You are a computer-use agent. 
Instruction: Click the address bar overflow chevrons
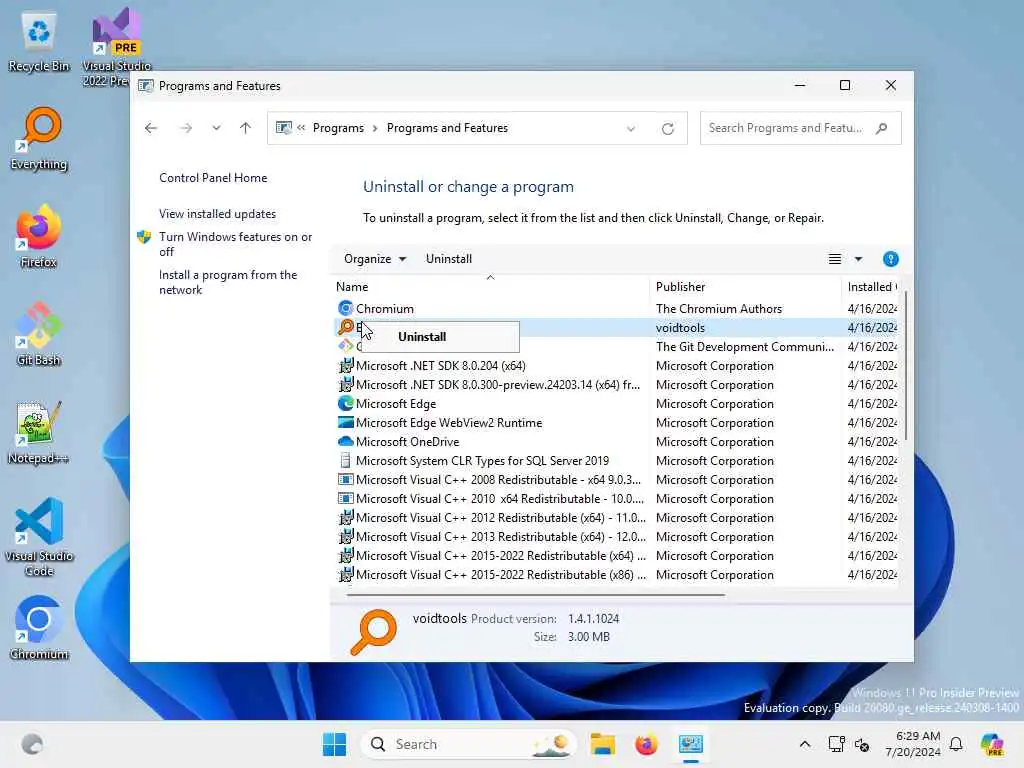click(301, 128)
